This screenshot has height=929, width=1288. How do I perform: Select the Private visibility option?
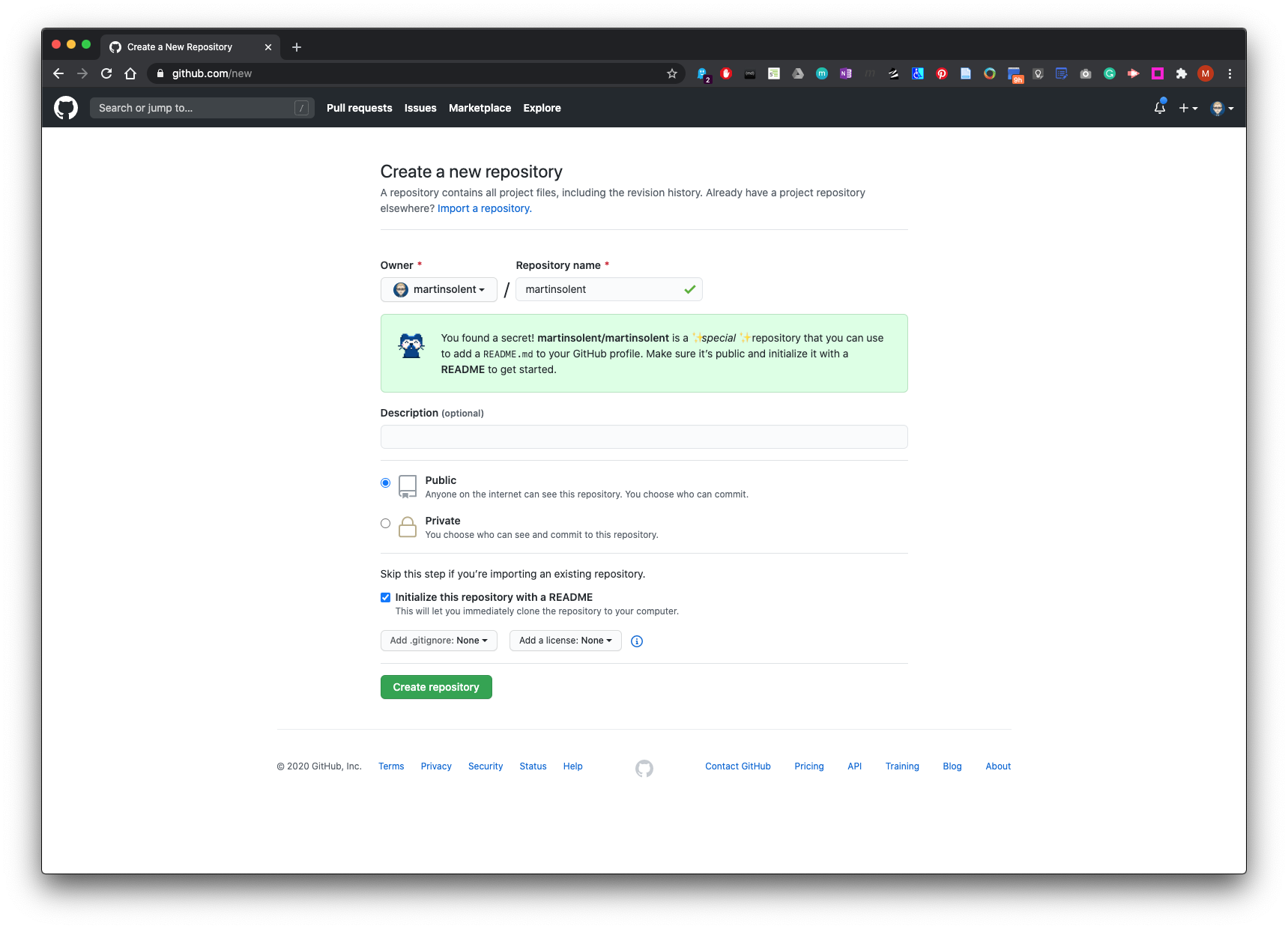385,524
